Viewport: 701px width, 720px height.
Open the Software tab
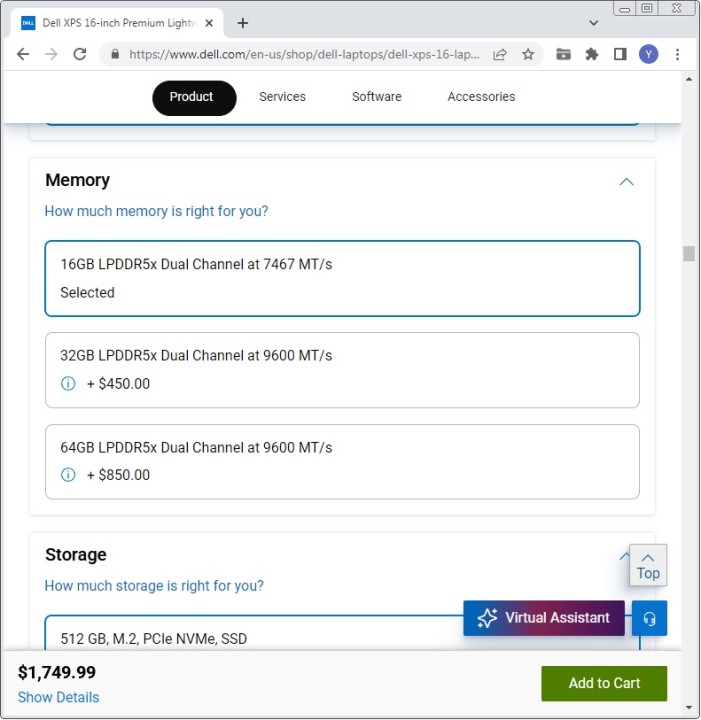click(x=376, y=97)
